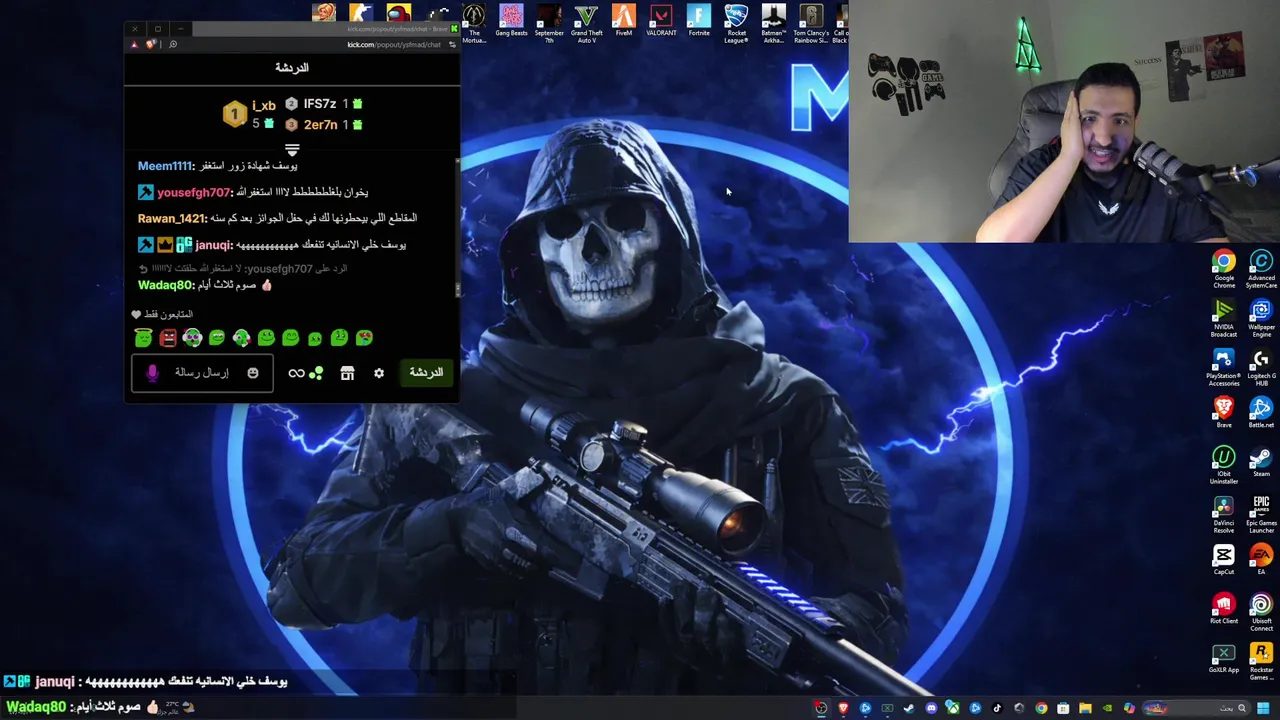Launch DaVinci Resolve desktop shortcut

click(x=1224, y=514)
